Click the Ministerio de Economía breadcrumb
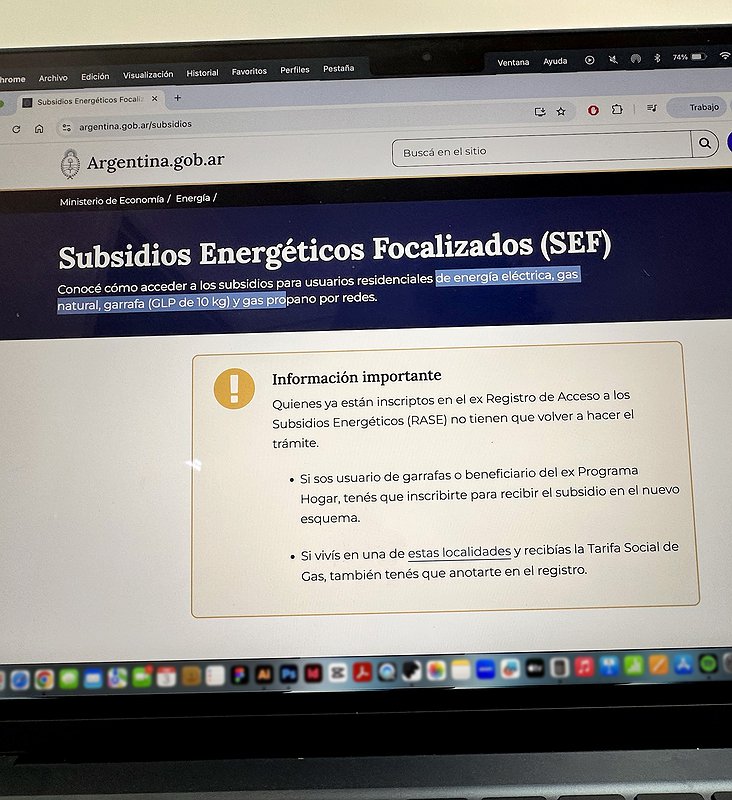This screenshot has height=800, width=732. coord(111,200)
